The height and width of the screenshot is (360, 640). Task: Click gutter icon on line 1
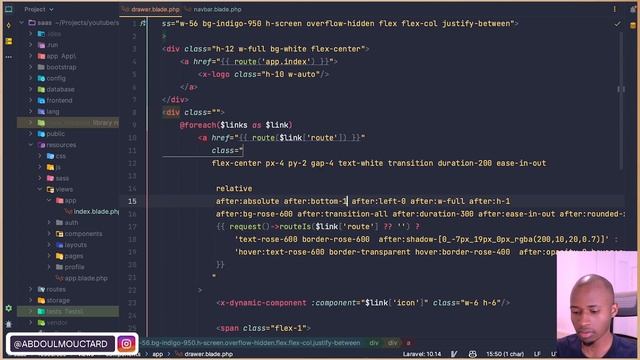click(x=142, y=24)
